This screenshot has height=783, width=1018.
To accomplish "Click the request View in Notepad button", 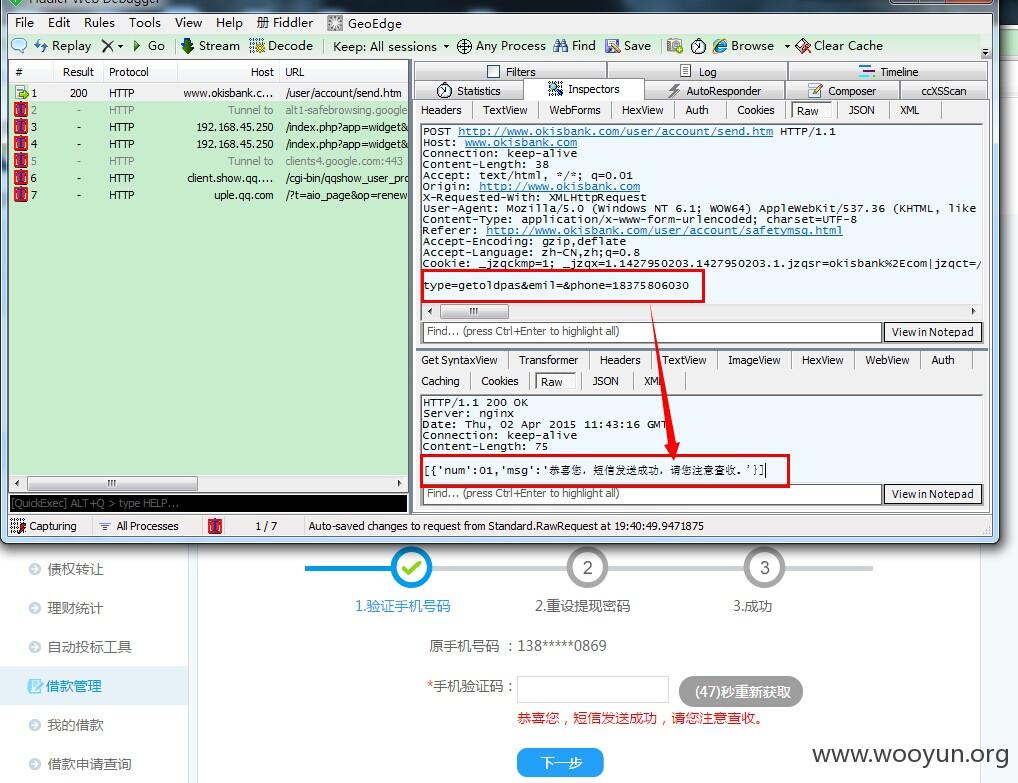I will click(932, 332).
